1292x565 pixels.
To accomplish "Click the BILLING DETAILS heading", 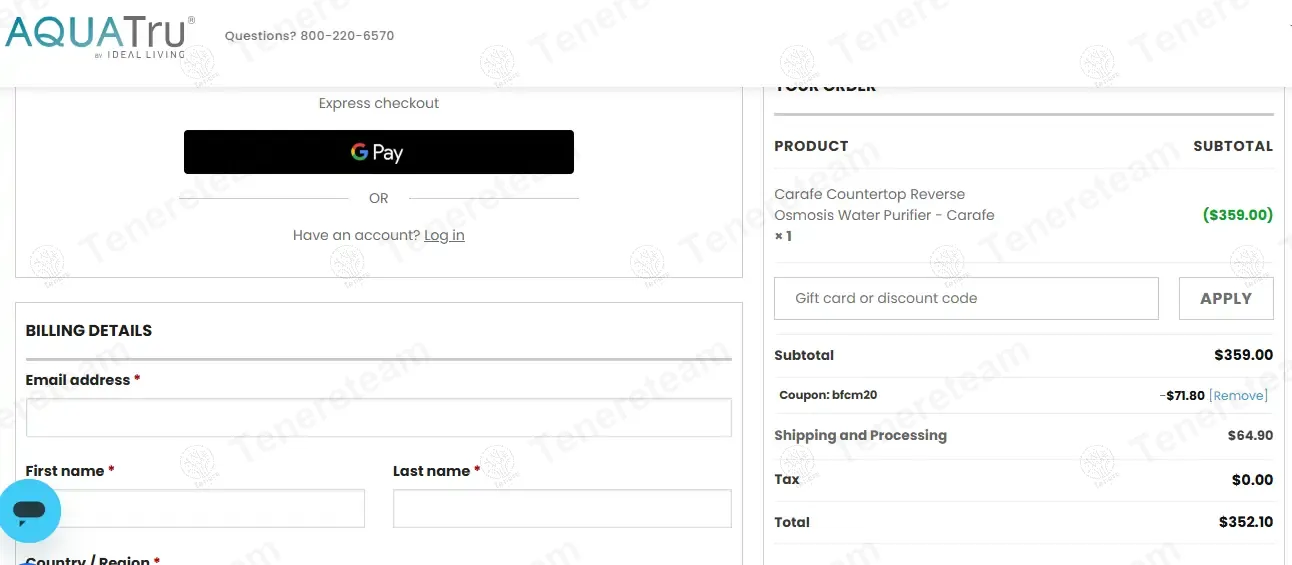I will (89, 331).
